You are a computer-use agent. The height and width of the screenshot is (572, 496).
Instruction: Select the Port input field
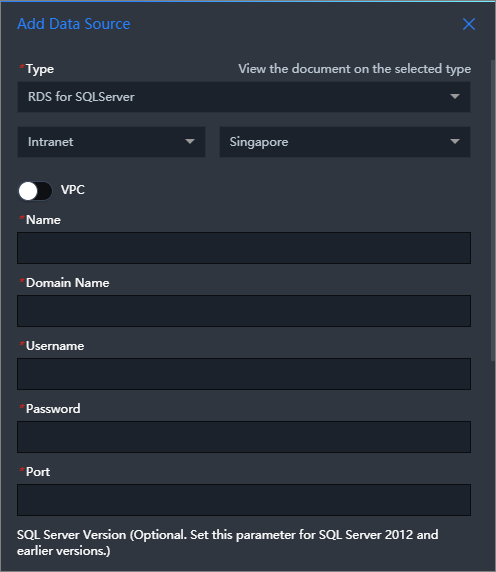[x=244, y=500]
